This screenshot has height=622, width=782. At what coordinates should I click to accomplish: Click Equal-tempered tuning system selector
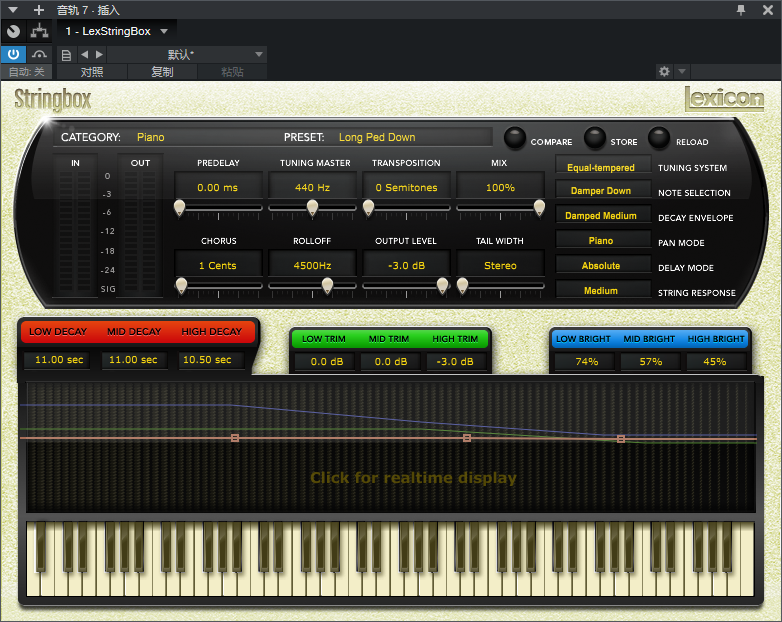603,167
